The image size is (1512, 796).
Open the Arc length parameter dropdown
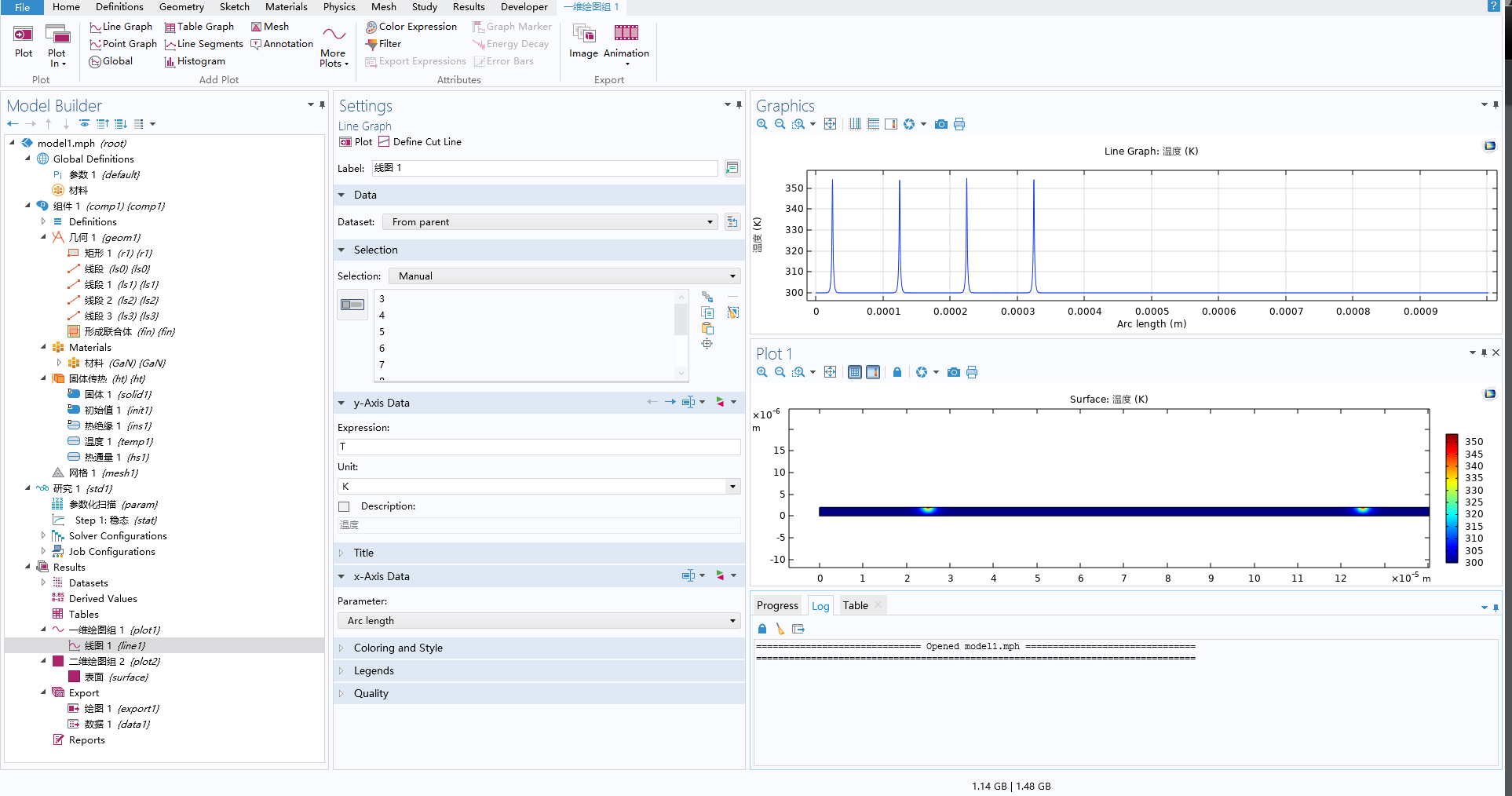(539, 621)
